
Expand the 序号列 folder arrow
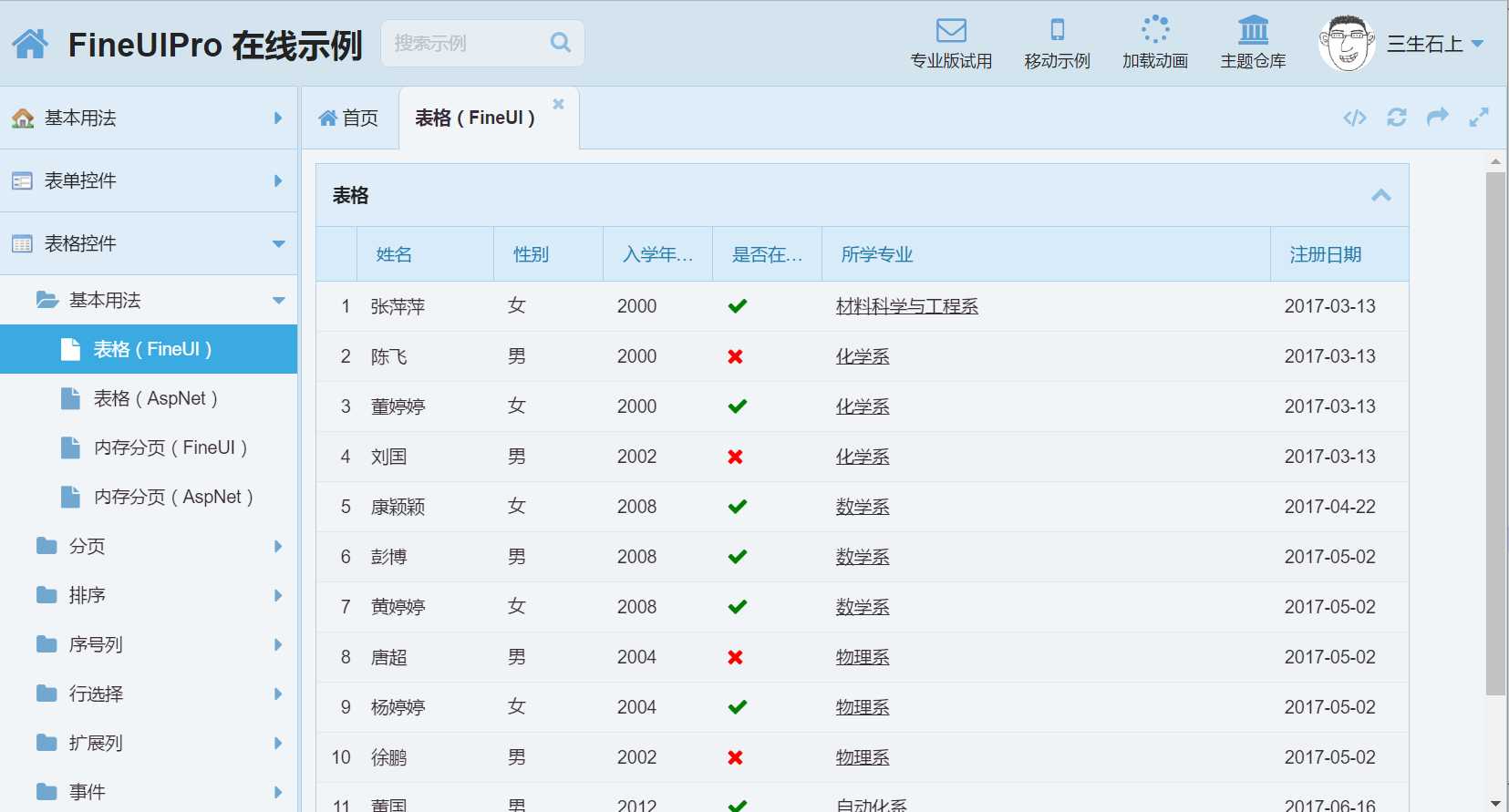coord(278,644)
